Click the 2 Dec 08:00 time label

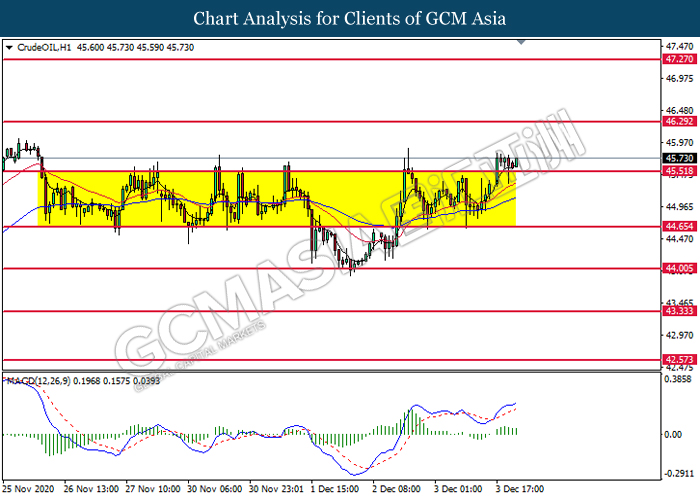pyautogui.click(x=396, y=489)
